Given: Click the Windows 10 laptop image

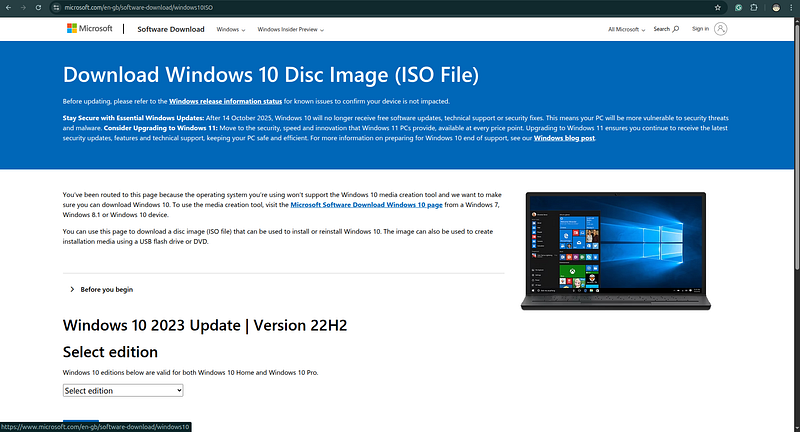Looking at the screenshot, I should (x=615, y=251).
